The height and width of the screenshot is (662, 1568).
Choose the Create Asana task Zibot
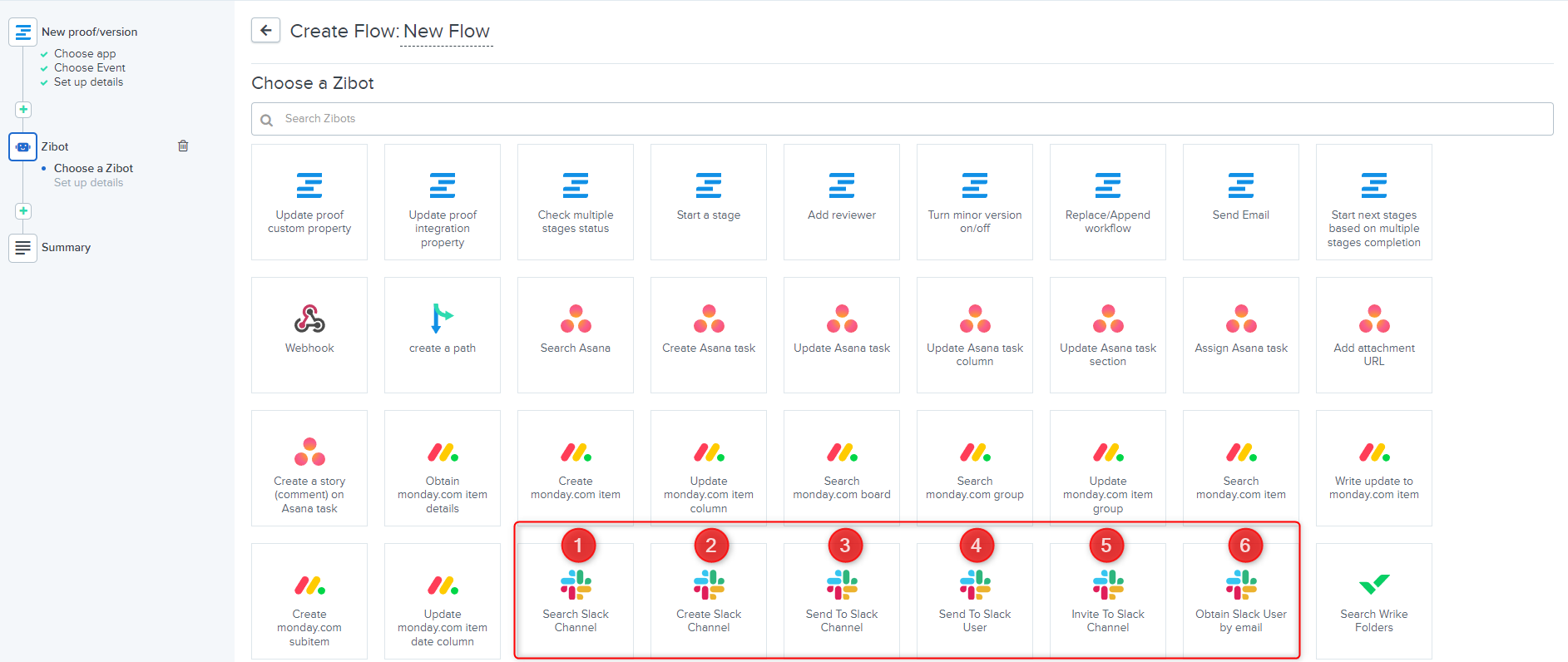(x=709, y=334)
